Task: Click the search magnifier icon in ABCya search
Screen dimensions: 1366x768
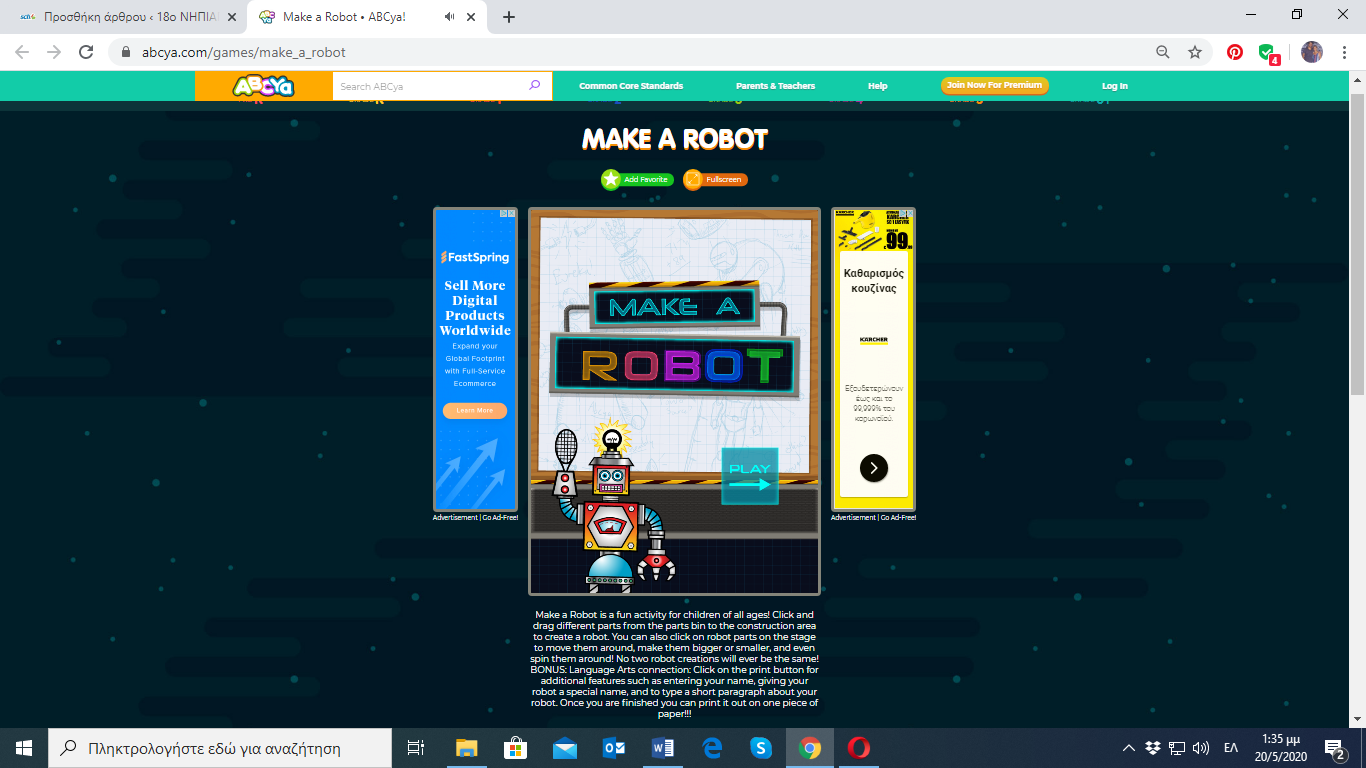Action: (535, 86)
